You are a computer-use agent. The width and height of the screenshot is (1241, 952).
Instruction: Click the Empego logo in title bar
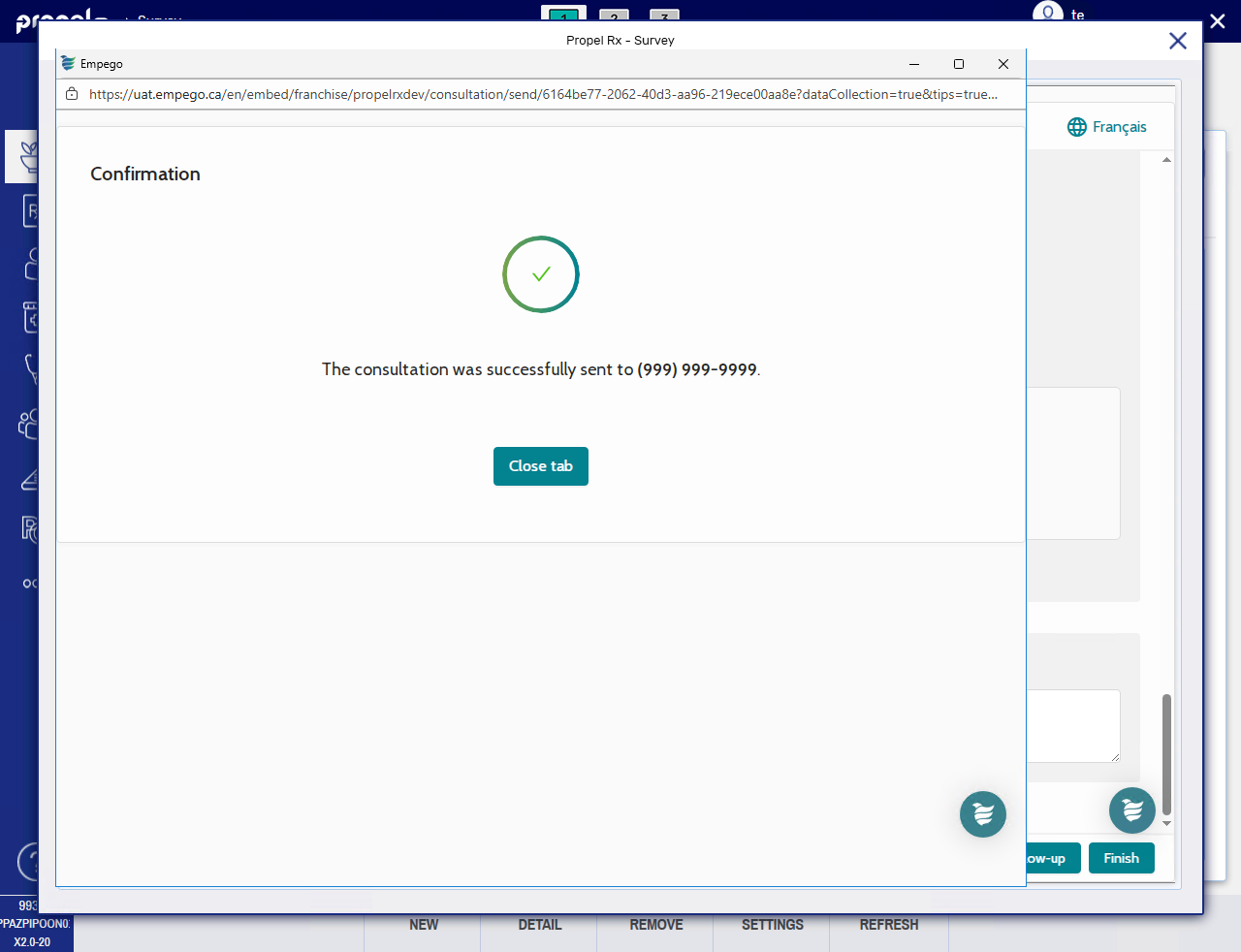click(x=68, y=64)
